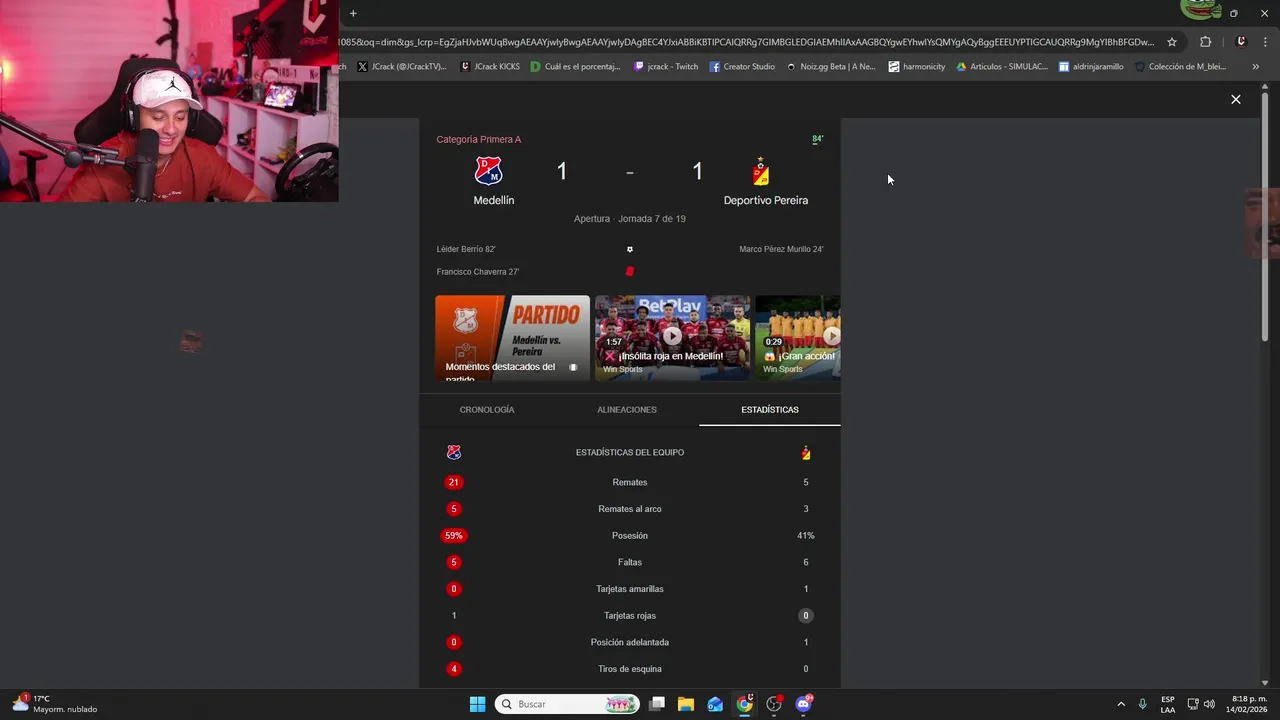The height and width of the screenshot is (720, 1280).
Task: Open Momentos destacados del partido thumbnail
Action: click(512, 338)
